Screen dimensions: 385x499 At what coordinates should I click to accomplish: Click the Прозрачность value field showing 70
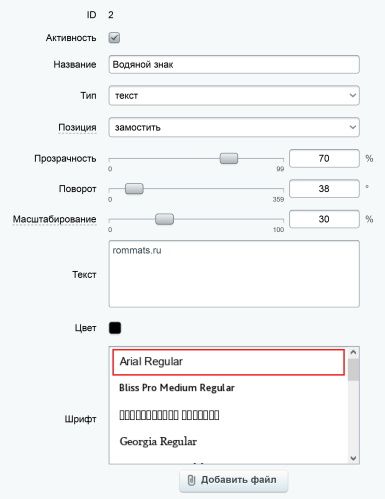324,158
